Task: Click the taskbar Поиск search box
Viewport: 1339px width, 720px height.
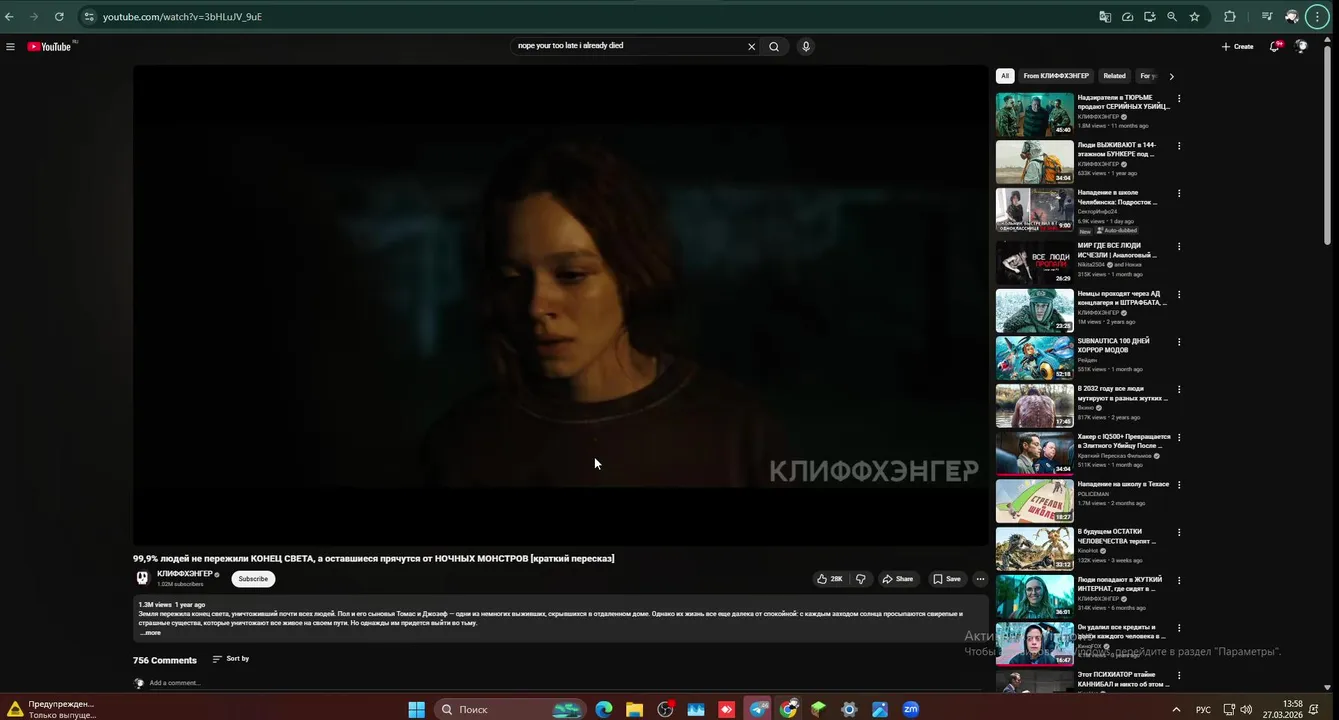Action: [513, 709]
